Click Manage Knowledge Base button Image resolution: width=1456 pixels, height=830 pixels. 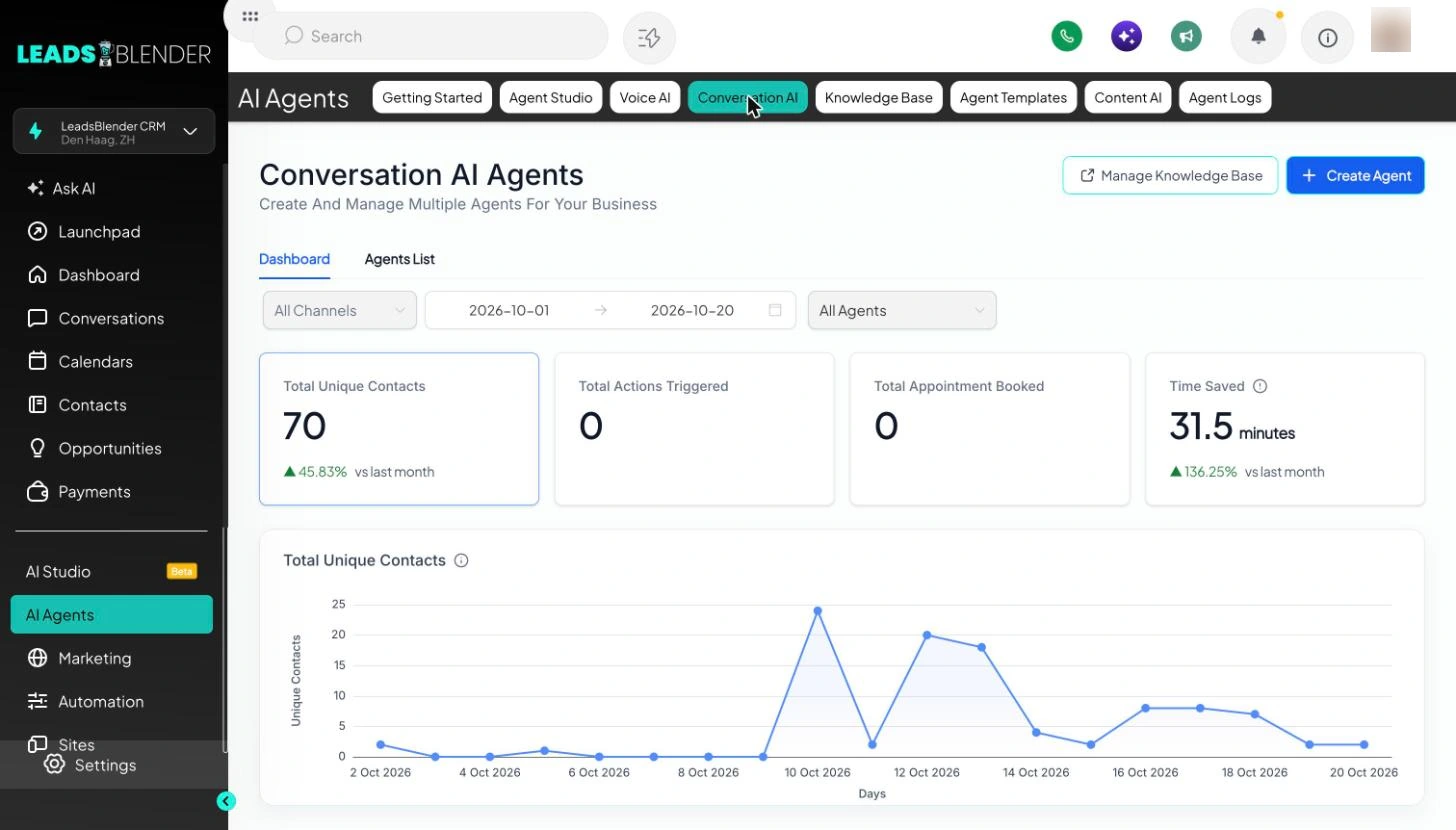click(x=1170, y=176)
